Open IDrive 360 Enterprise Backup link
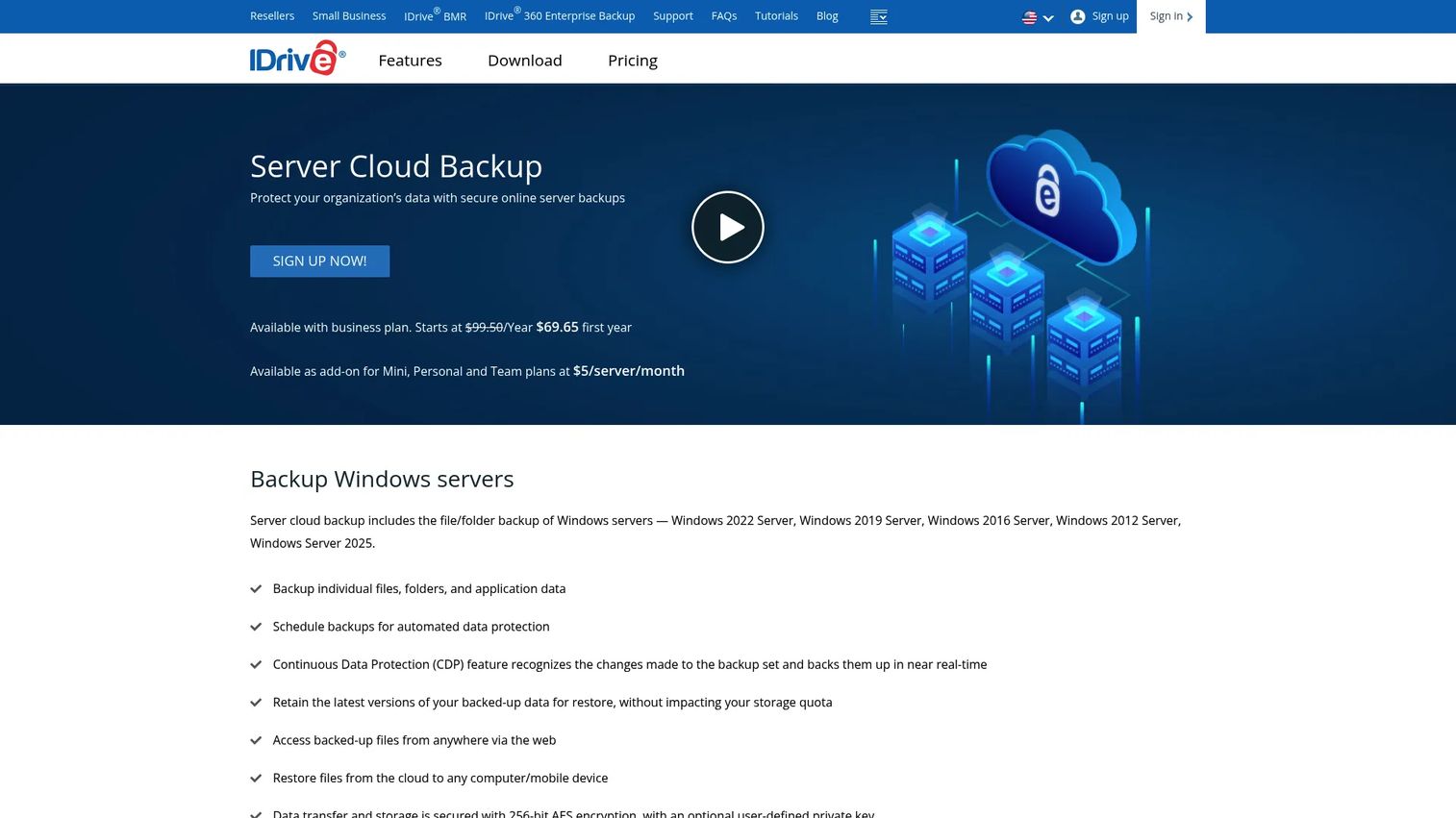This screenshot has width=1456, height=818. coord(560,16)
